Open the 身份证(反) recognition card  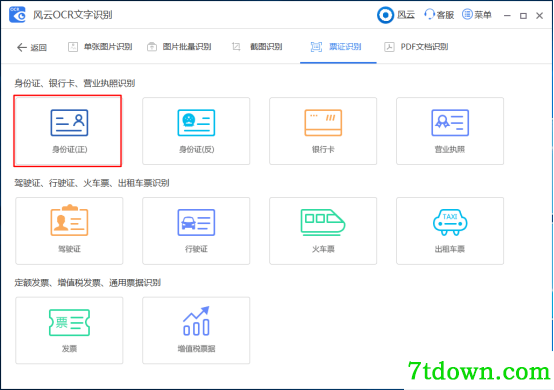tap(196, 131)
